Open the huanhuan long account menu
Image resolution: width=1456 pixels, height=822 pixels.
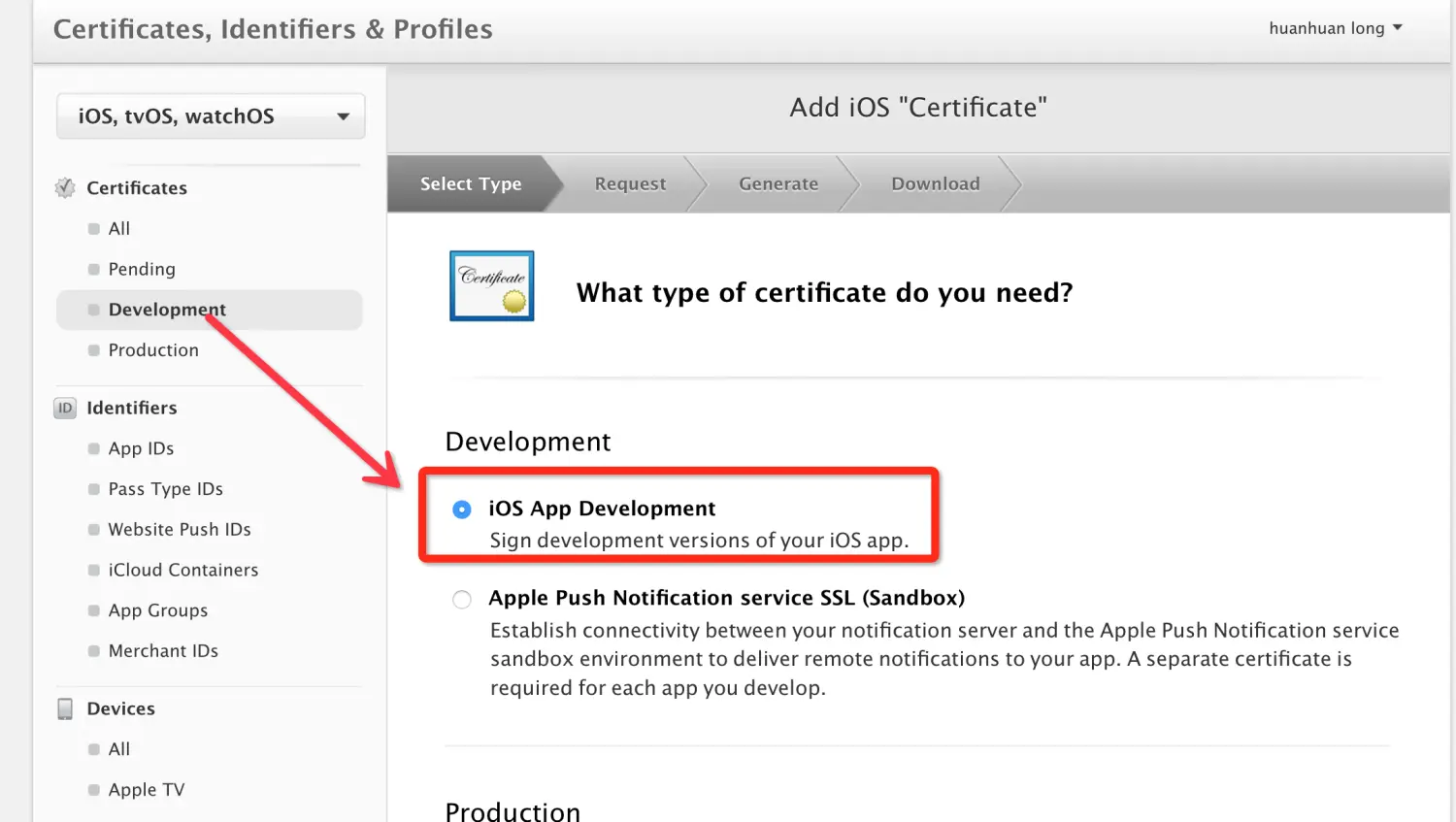coord(1336,28)
